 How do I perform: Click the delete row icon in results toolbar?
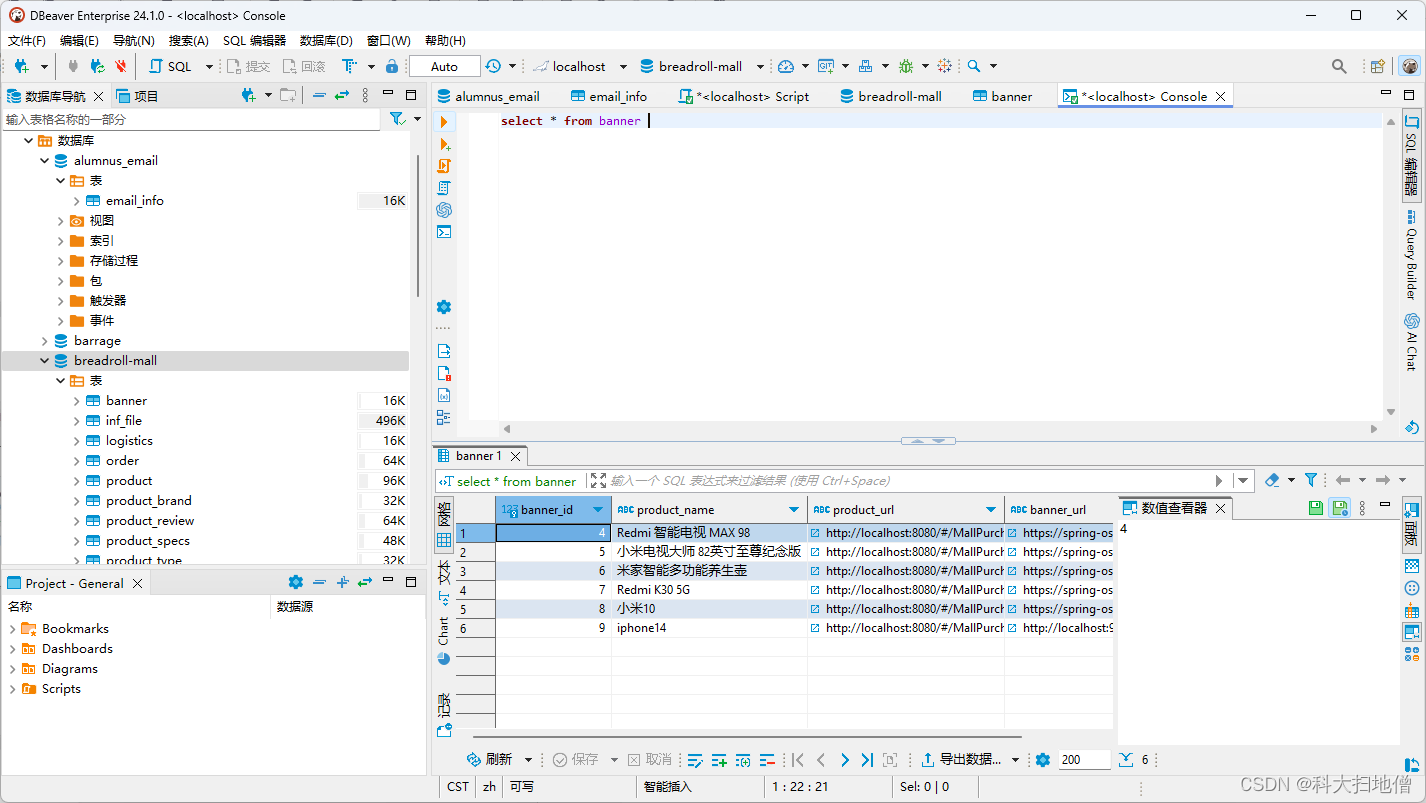767,760
